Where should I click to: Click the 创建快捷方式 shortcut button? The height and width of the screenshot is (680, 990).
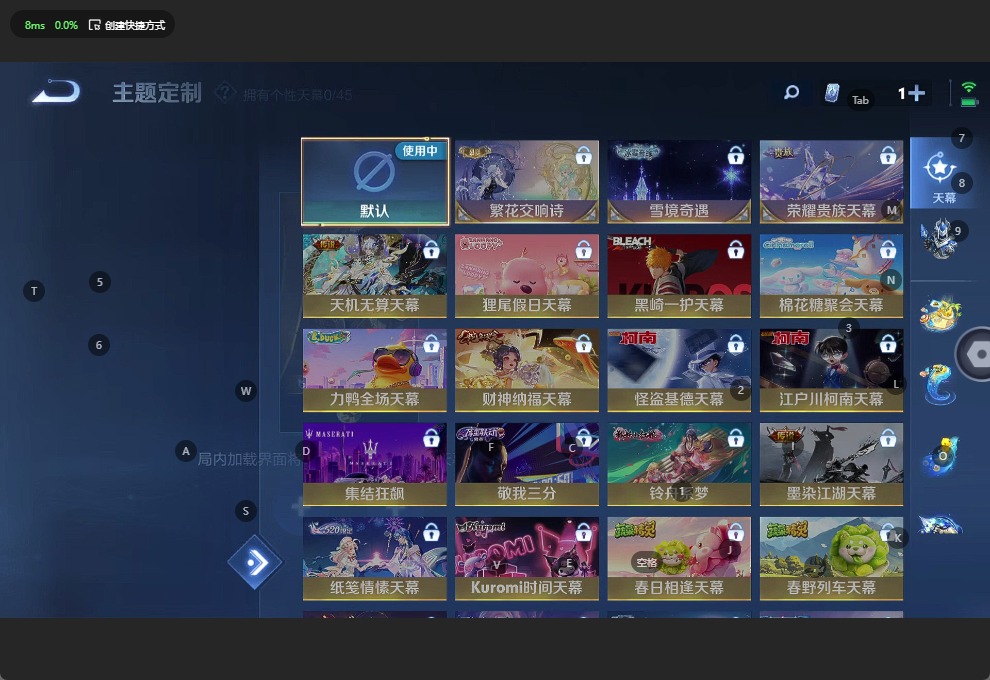point(127,25)
